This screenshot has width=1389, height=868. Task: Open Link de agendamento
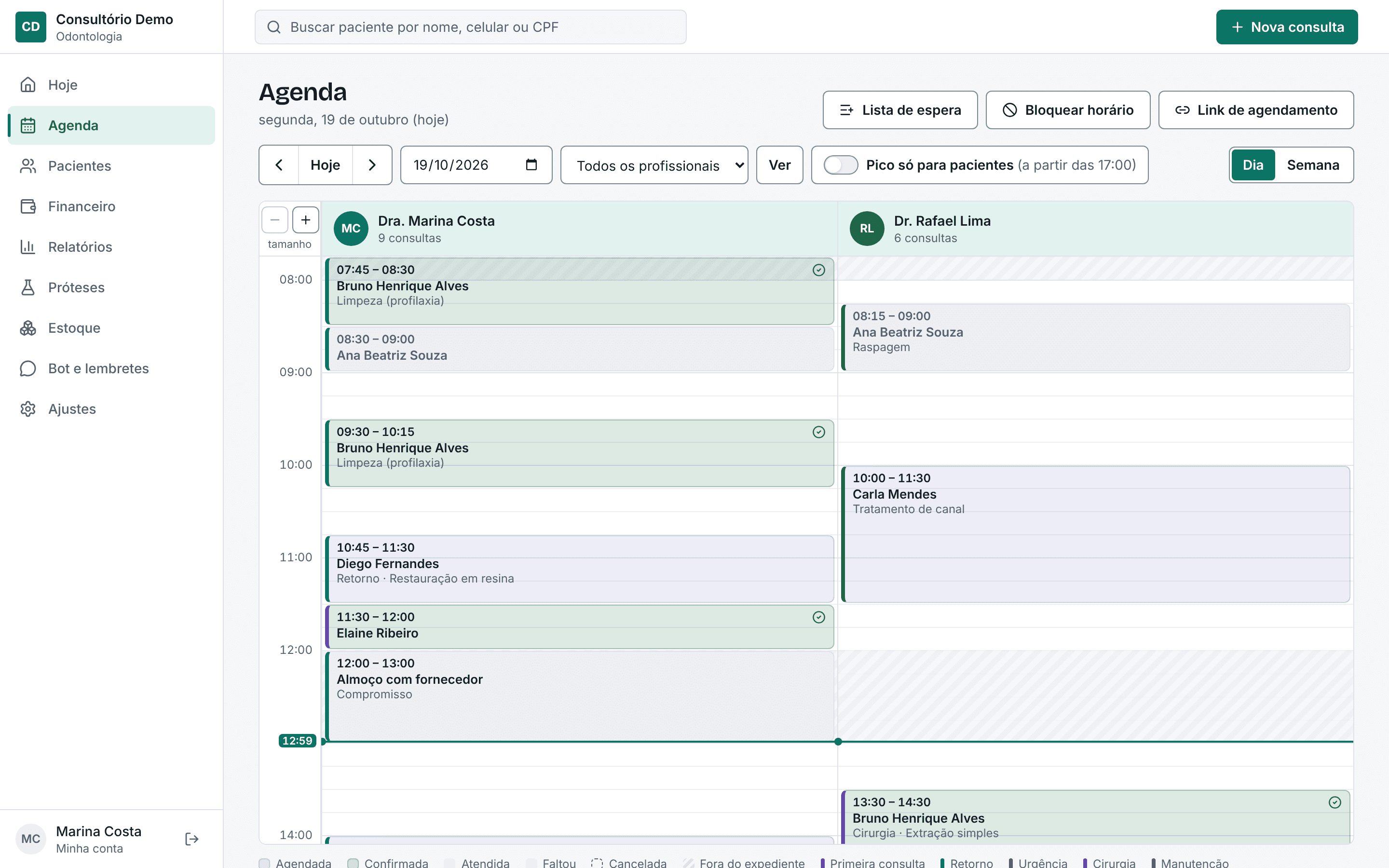point(1256,109)
